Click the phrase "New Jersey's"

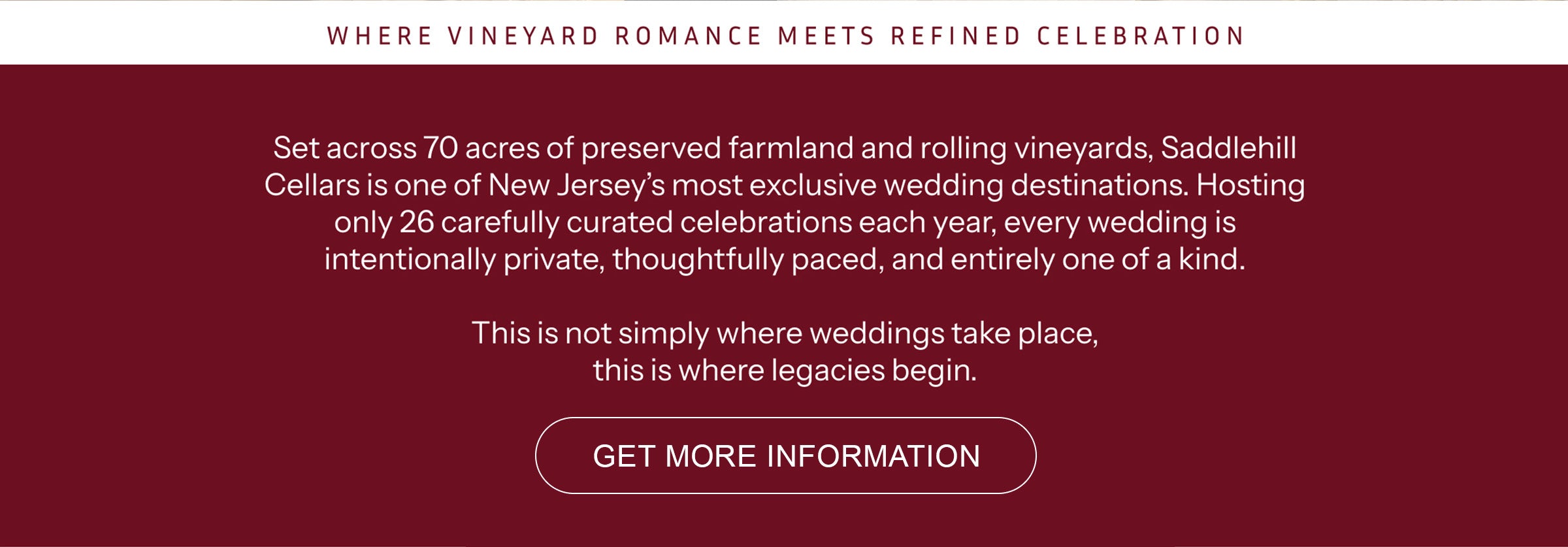[x=576, y=186]
